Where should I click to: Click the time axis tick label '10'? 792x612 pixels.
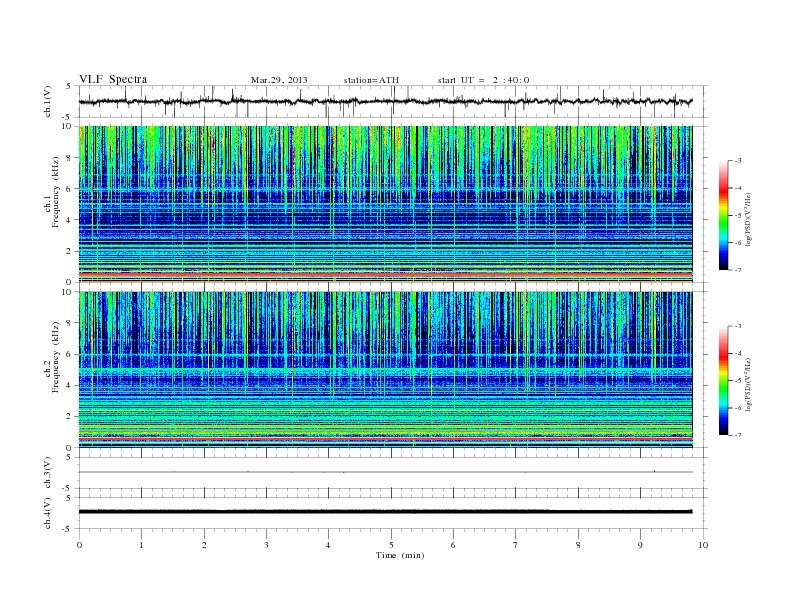pyautogui.click(x=703, y=545)
